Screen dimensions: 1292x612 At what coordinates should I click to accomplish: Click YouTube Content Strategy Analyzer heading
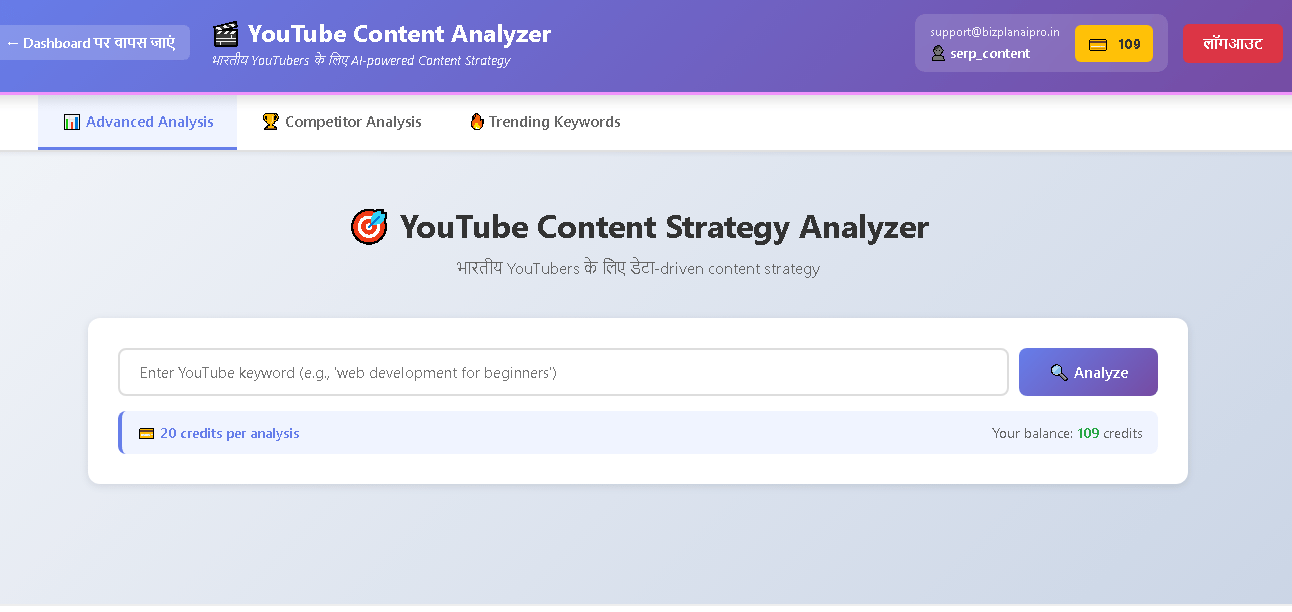point(664,227)
